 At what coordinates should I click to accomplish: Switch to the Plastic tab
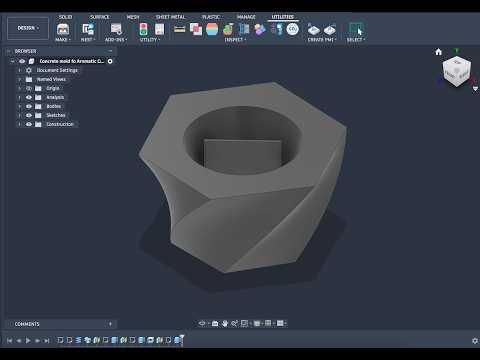(211, 17)
